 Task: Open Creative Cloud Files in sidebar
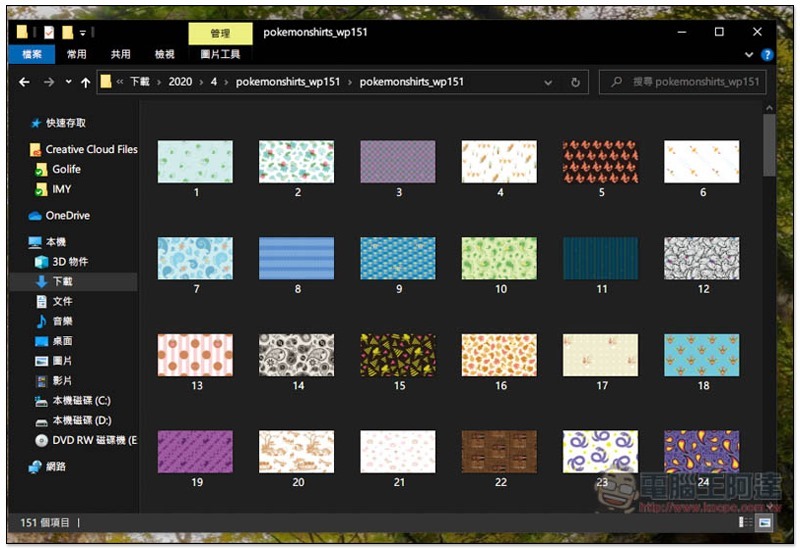(84, 149)
